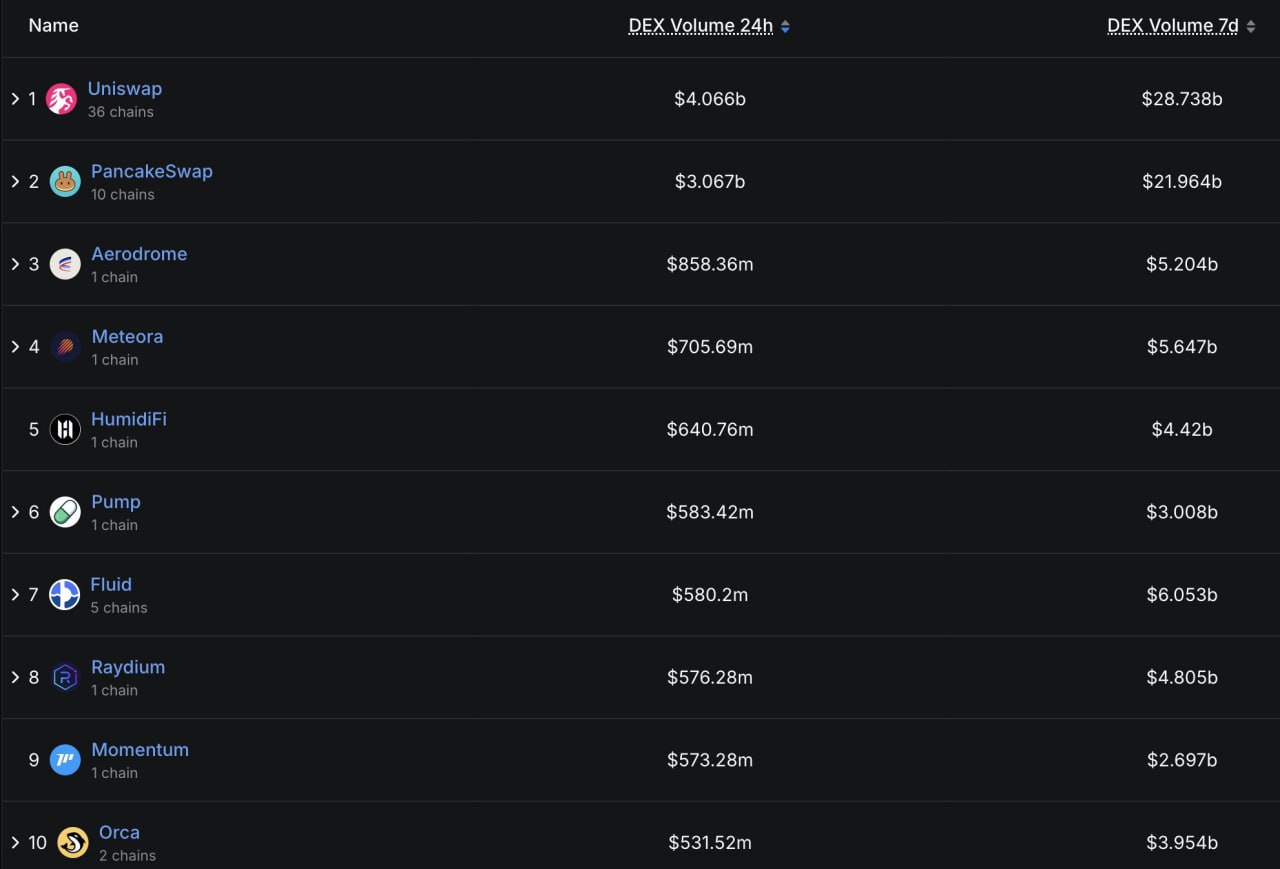Click the Name column header
1280x869 pixels.
tap(53, 26)
